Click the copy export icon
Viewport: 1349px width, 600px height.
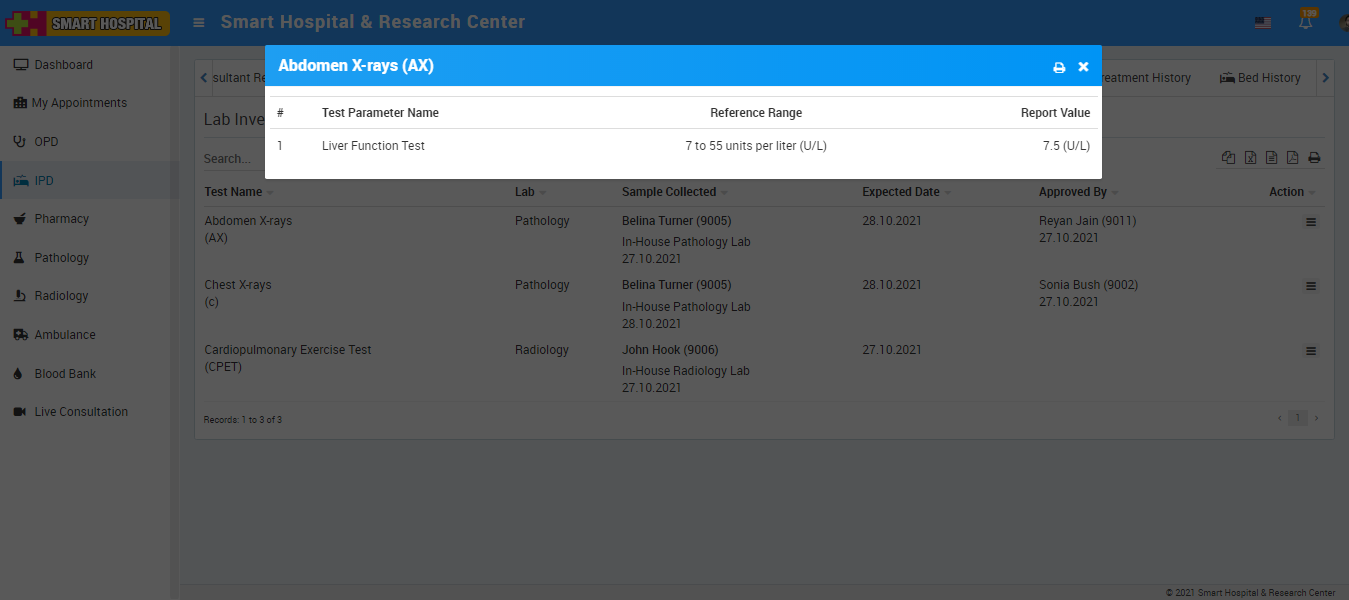1229,157
